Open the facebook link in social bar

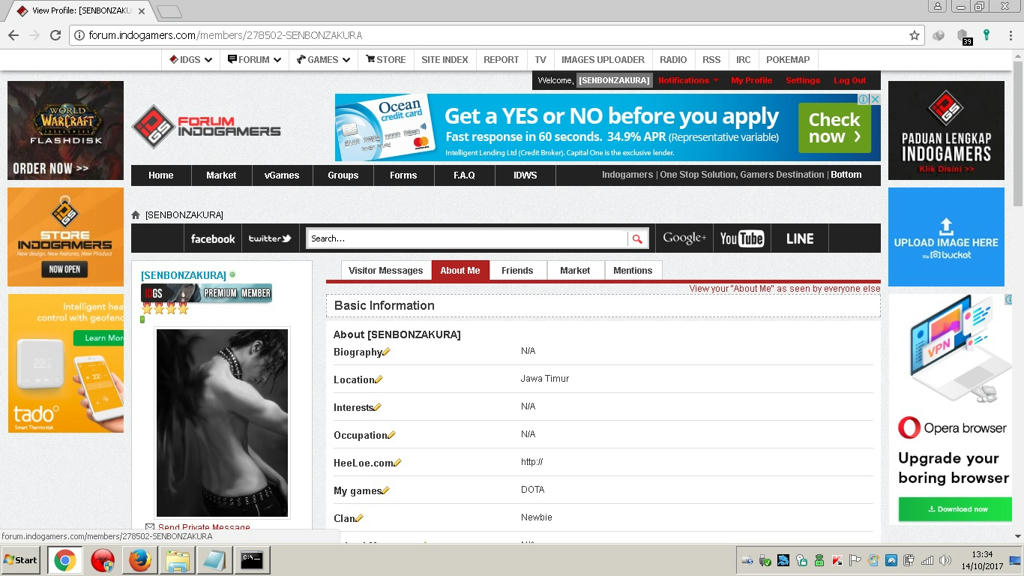click(x=213, y=239)
